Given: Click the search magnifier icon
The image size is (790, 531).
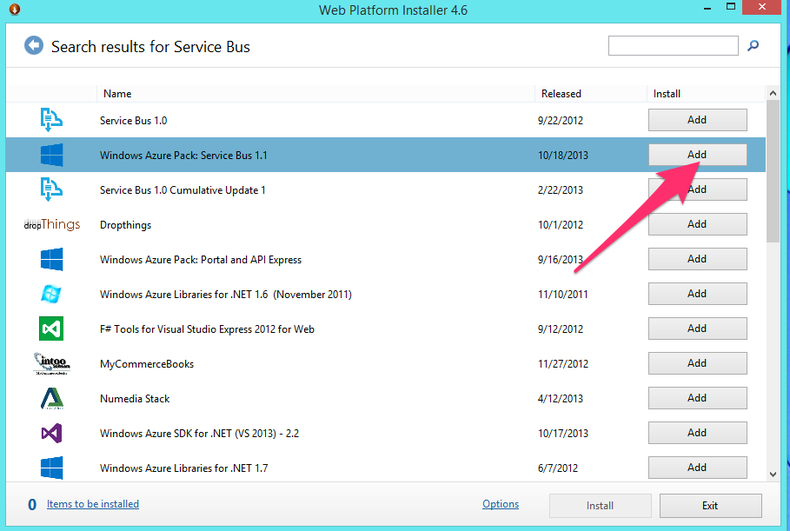Looking at the screenshot, I should pyautogui.click(x=753, y=46).
